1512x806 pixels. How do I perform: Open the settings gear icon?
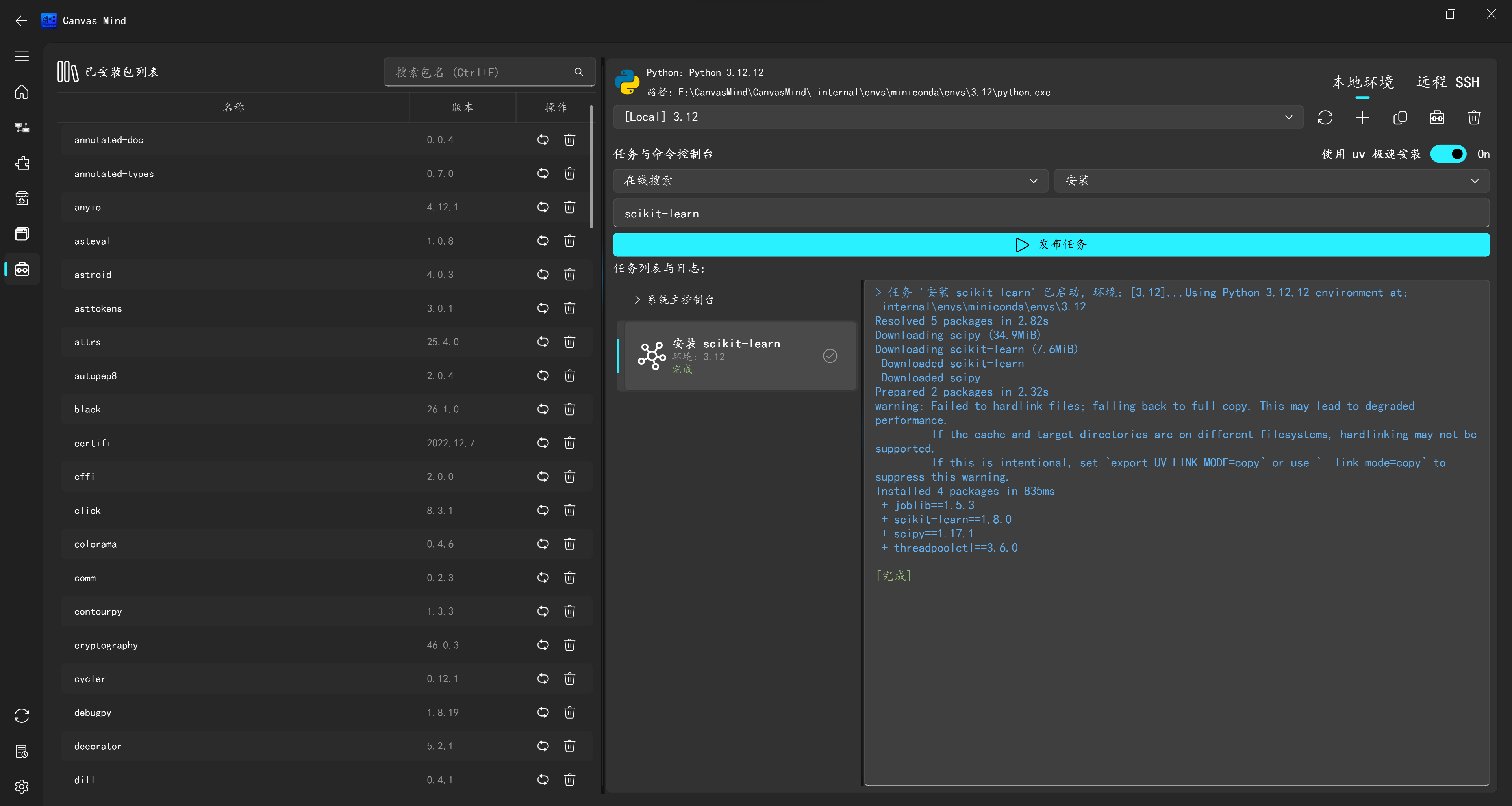(22, 787)
